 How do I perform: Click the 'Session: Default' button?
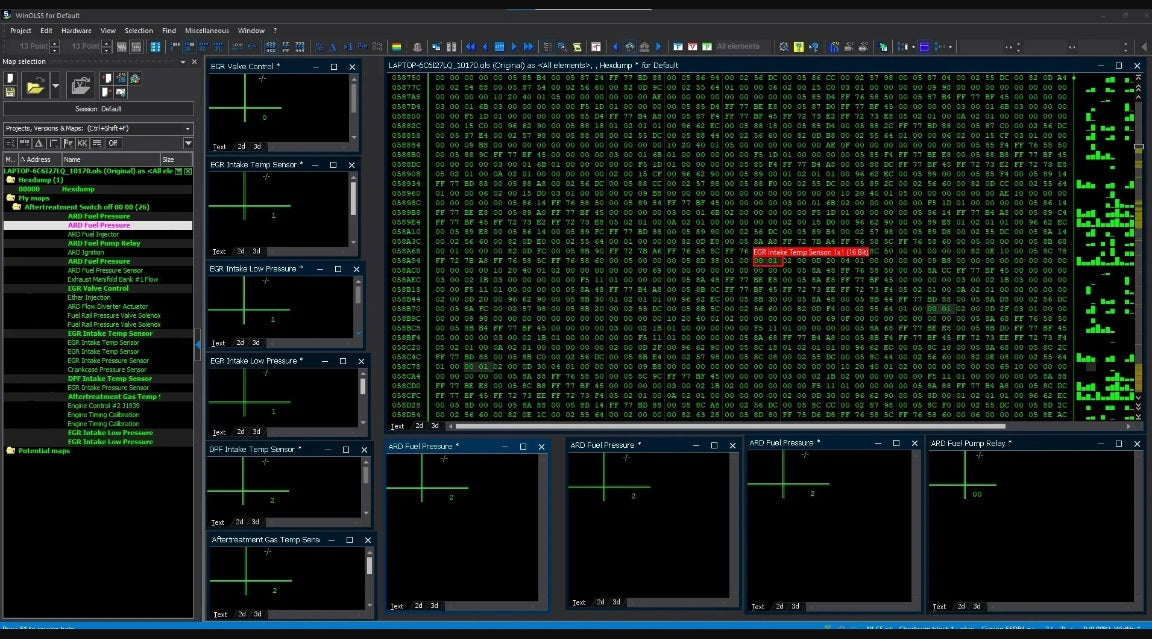[x=98, y=109]
